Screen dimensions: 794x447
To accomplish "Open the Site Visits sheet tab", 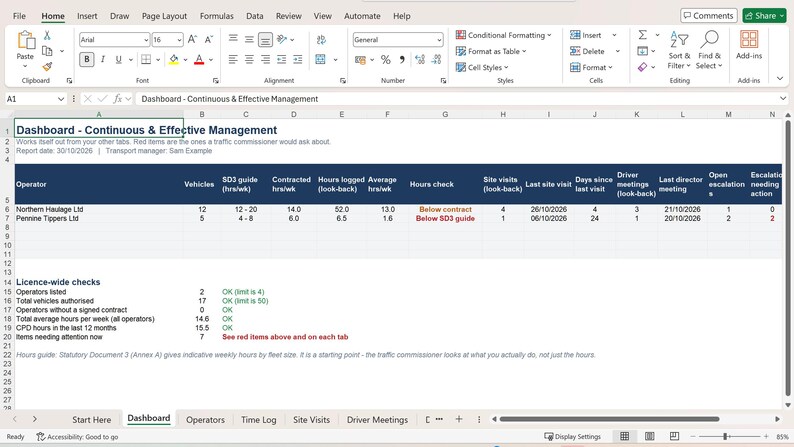I will coord(311,419).
